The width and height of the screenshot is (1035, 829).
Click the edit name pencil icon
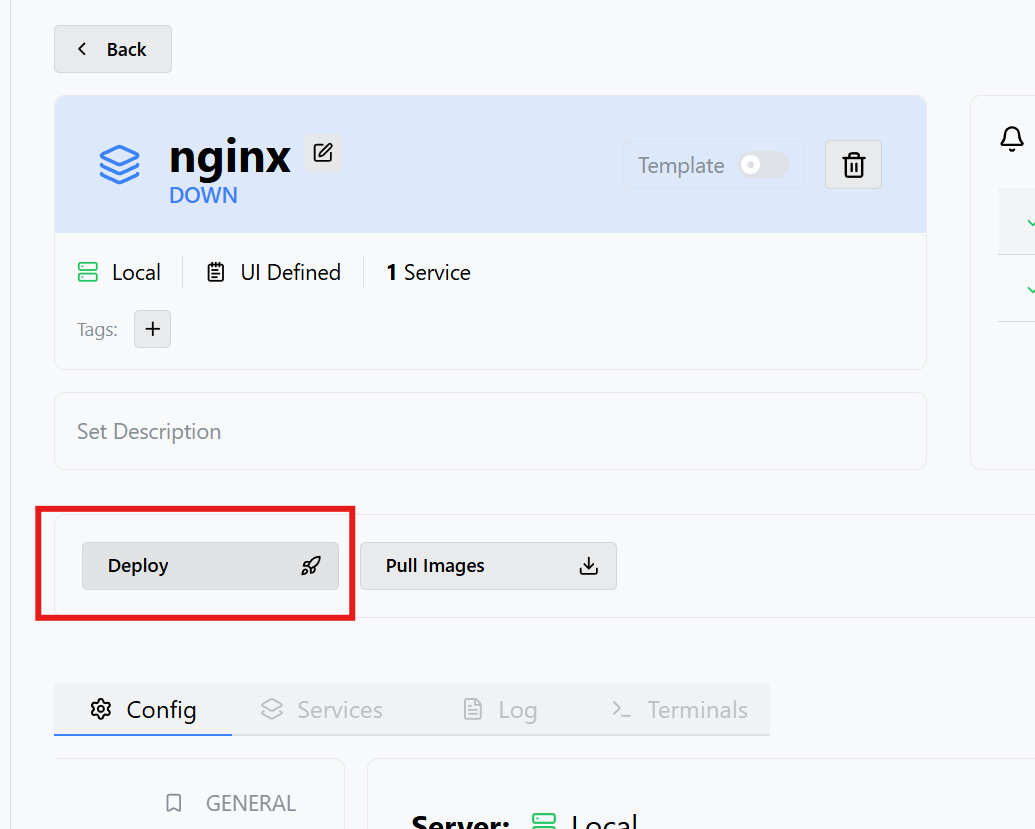(x=323, y=153)
